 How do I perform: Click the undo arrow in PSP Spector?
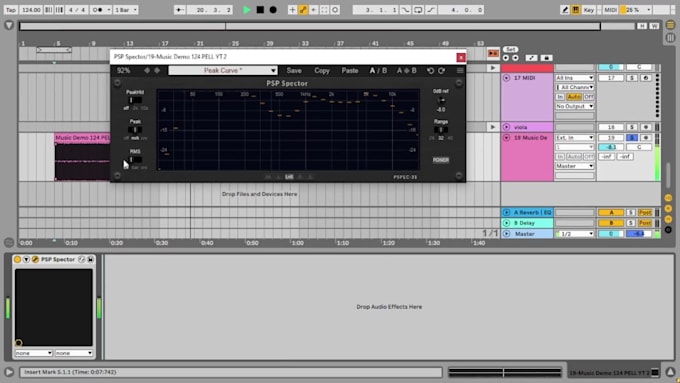(430, 70)
